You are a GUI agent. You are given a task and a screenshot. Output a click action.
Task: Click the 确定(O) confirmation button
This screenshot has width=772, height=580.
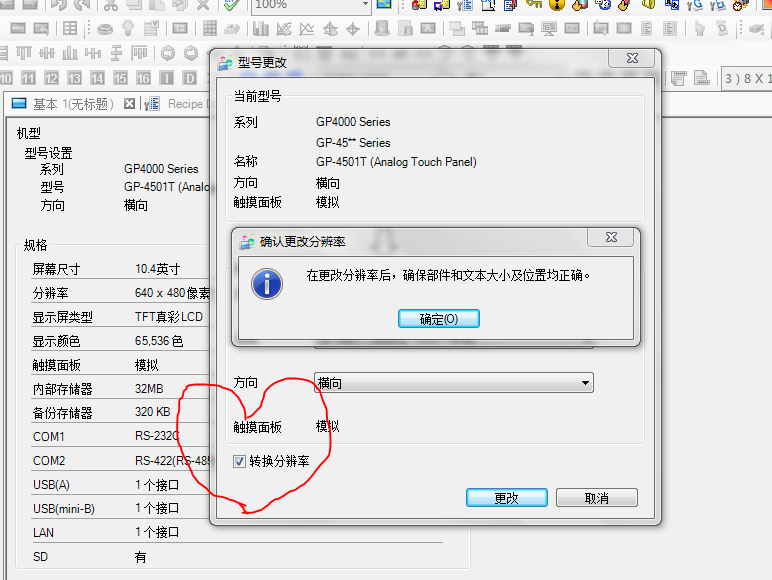click(x=438, y=319)
